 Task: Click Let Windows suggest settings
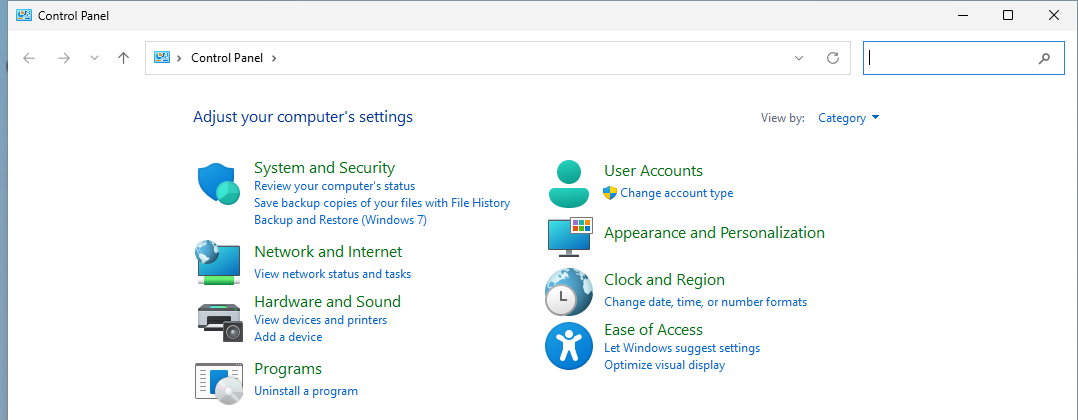682,349
